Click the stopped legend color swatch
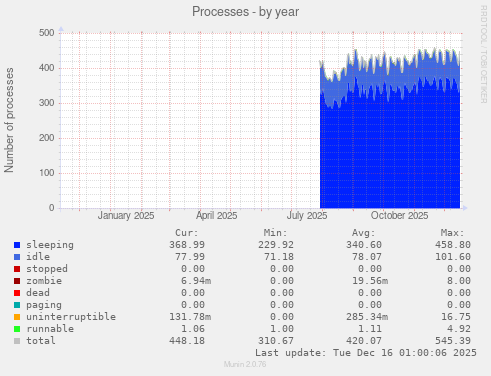The image size is (491, 376). point(17,269)
